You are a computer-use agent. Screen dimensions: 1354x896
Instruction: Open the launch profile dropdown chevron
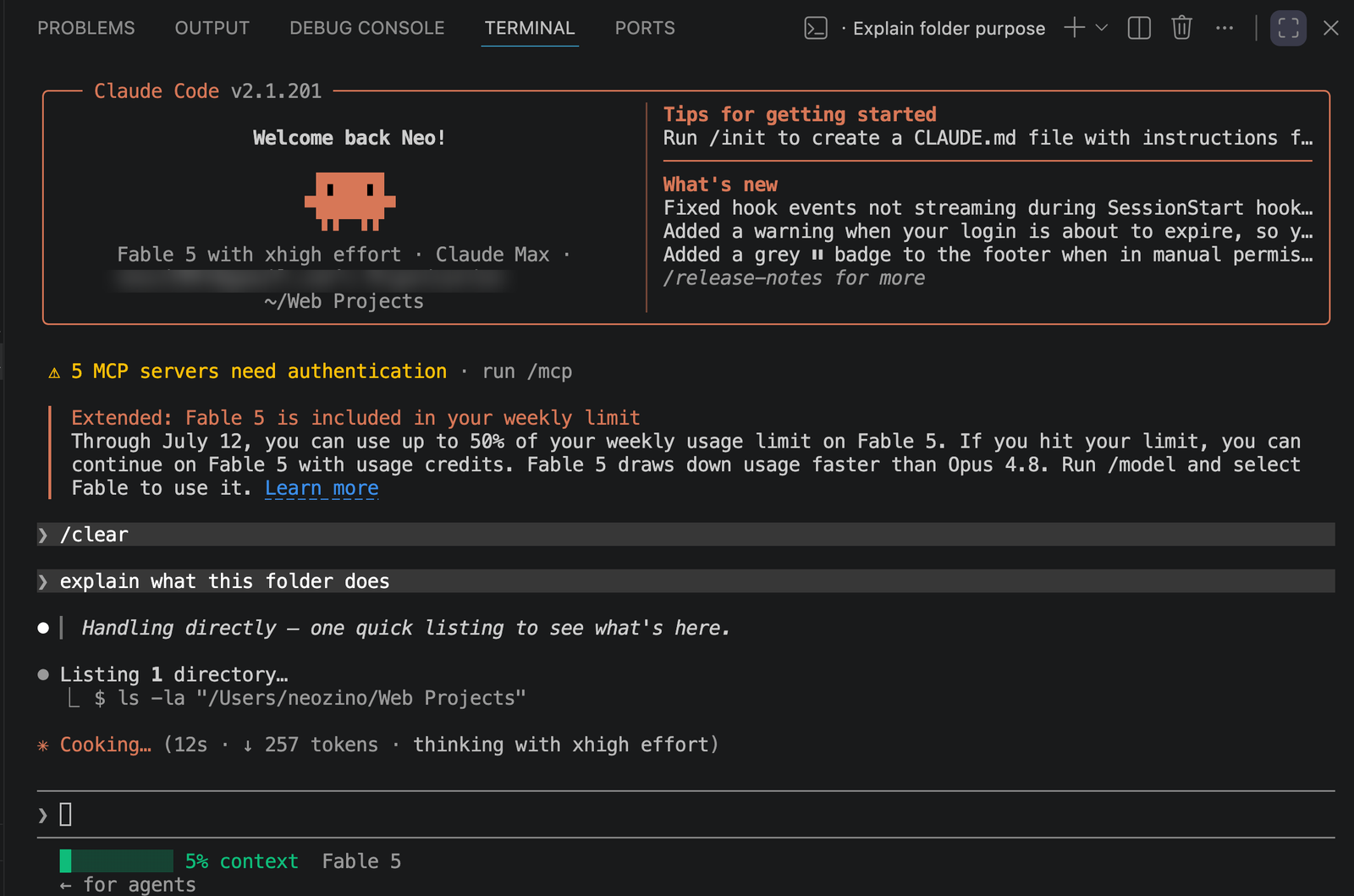coord(1102,28)
